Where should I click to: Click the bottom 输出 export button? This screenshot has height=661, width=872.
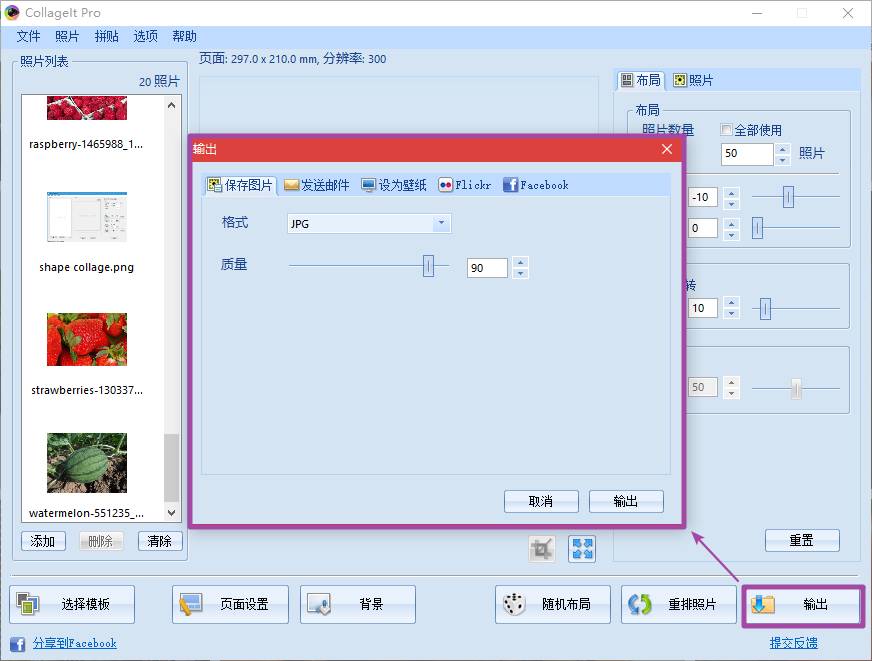(x=802, y=604)
